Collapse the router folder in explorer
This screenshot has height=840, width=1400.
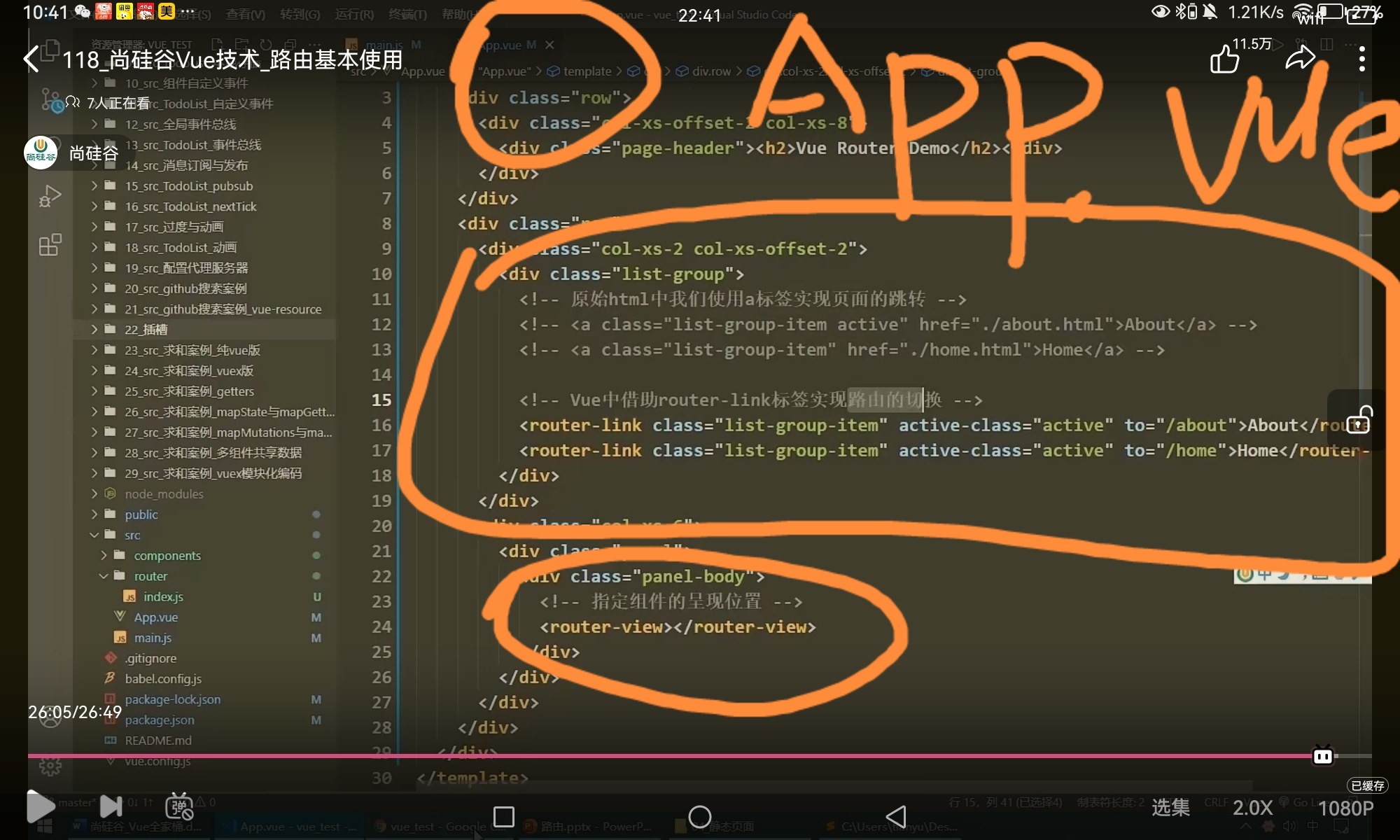click(x=150, y=576)
